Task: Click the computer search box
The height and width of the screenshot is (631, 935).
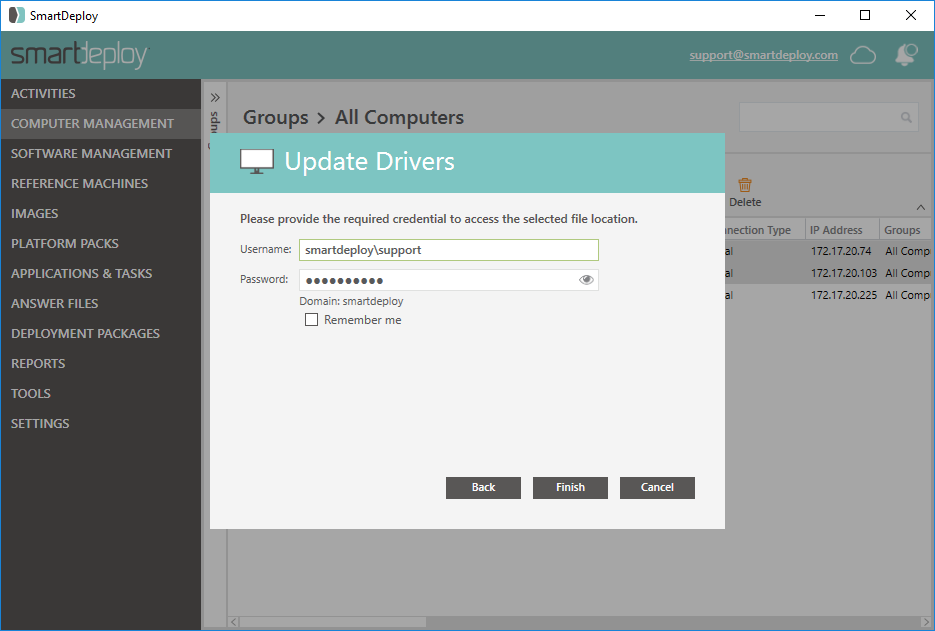Action: coord(828,117)
